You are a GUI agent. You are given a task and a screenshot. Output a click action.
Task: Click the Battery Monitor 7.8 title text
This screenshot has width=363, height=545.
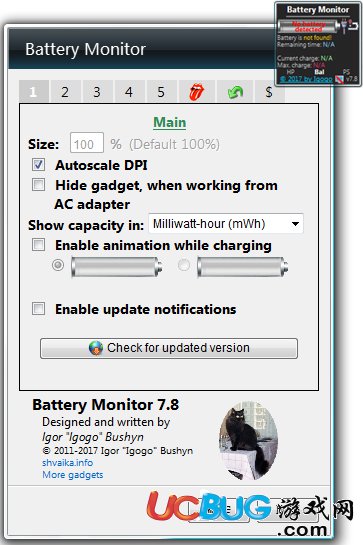point(106,405)
